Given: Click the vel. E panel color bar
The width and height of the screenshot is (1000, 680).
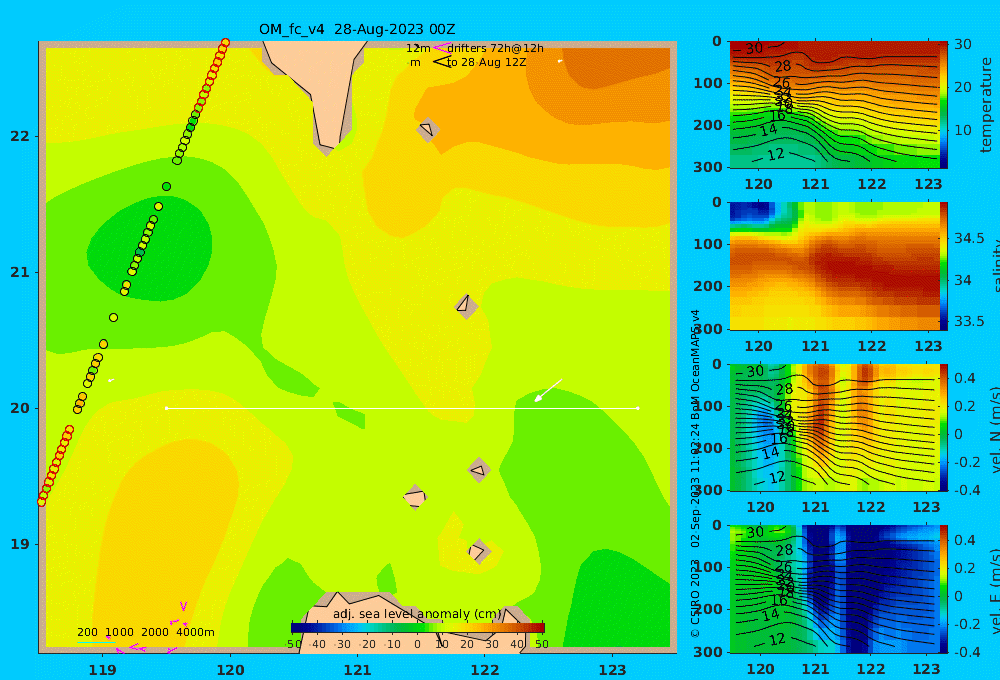Looking at the screenshot, I should pos(944,589).
